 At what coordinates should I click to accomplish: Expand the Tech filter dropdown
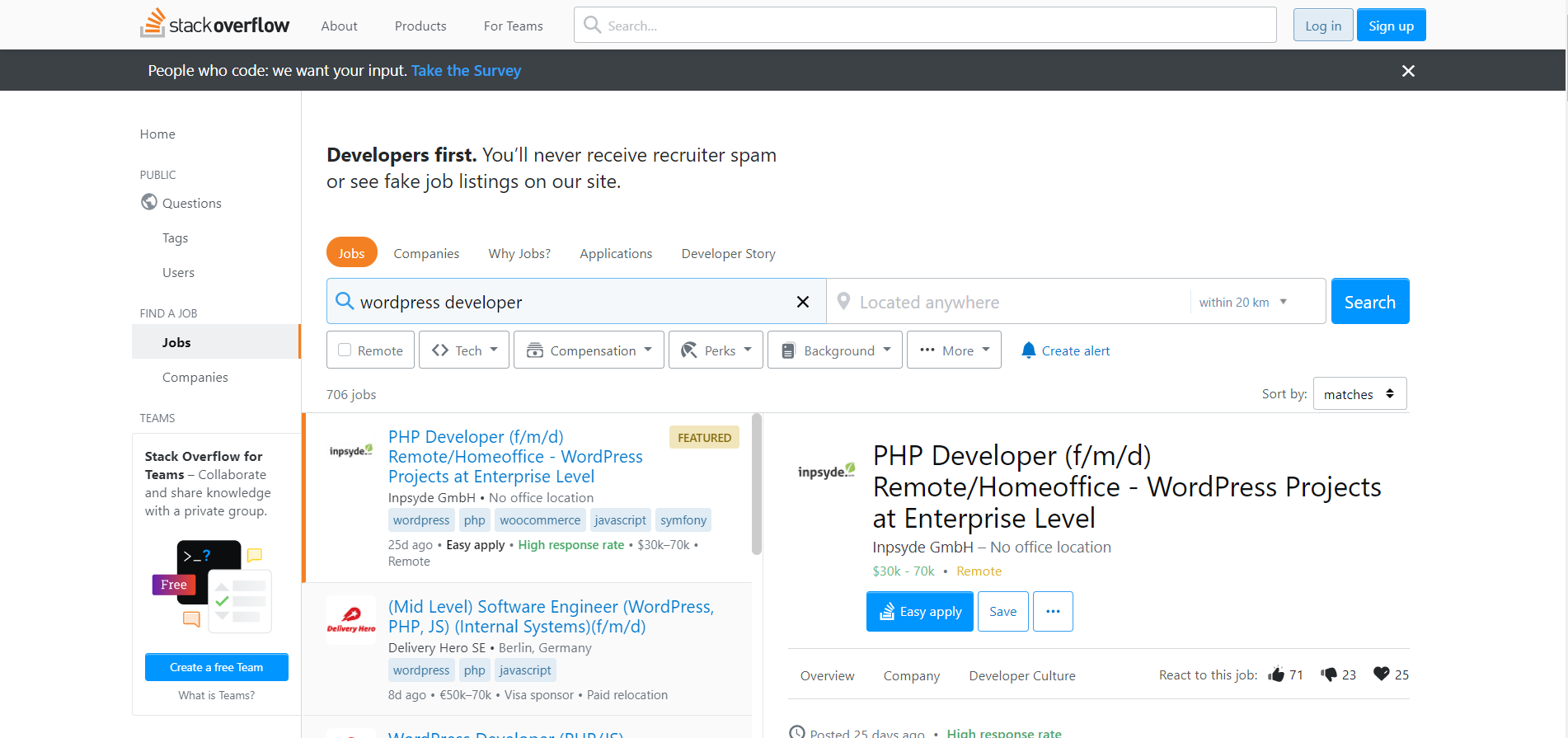tap(464, 350)
